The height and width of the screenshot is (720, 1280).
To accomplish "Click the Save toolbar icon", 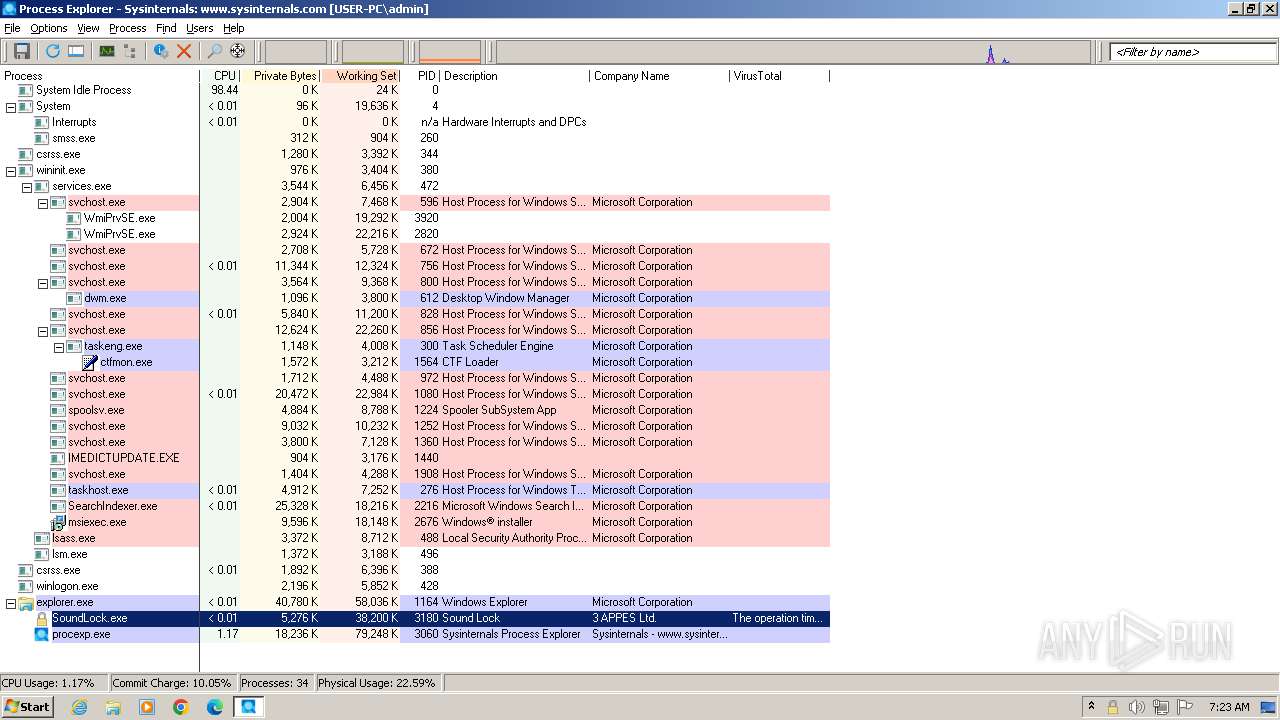I will [x=21, y=51].
